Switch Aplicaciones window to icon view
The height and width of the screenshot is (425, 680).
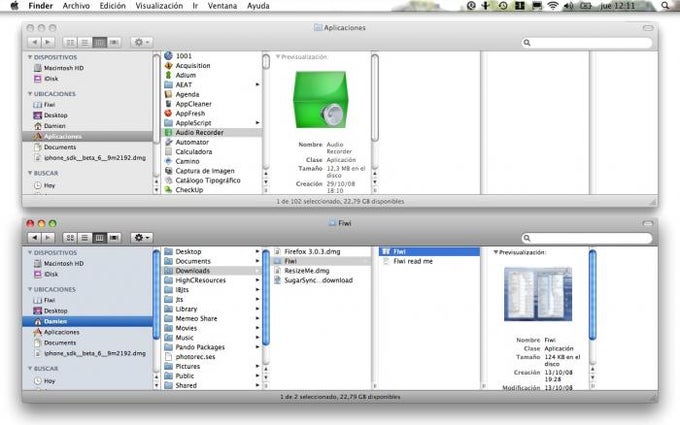click(70, 42)
